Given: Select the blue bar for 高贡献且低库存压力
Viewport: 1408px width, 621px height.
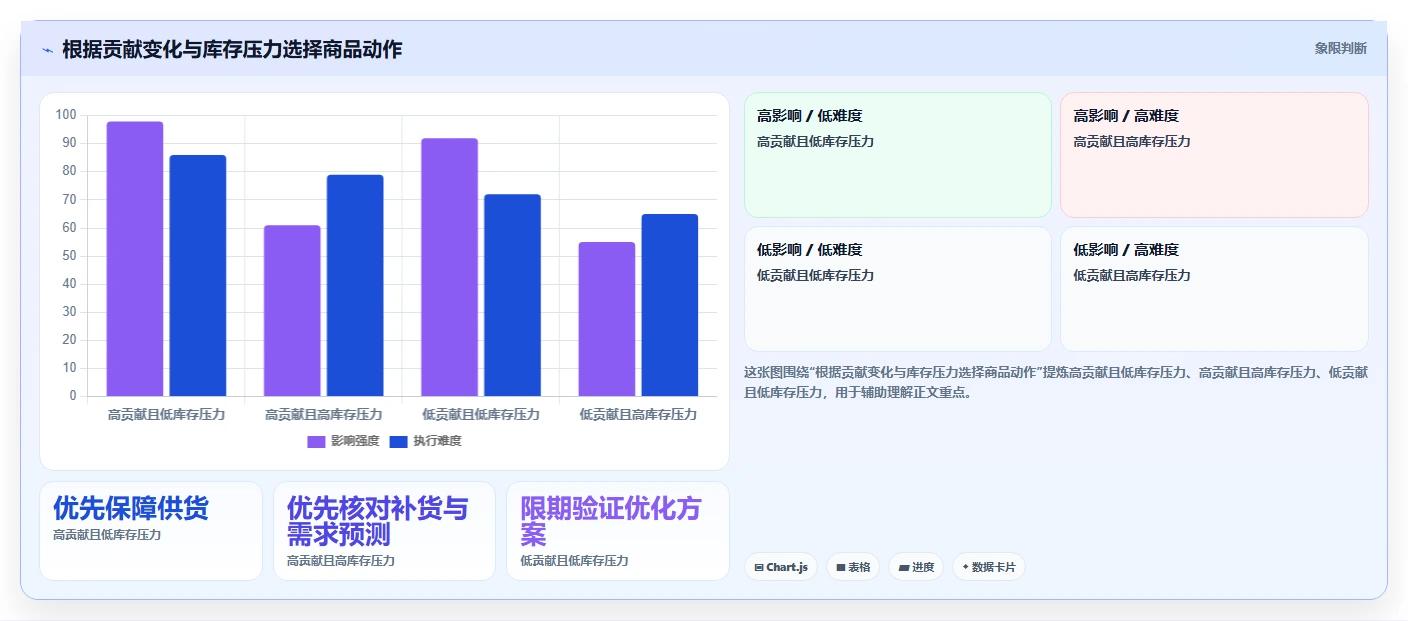Looking at the screenshot, I should 198,276.
